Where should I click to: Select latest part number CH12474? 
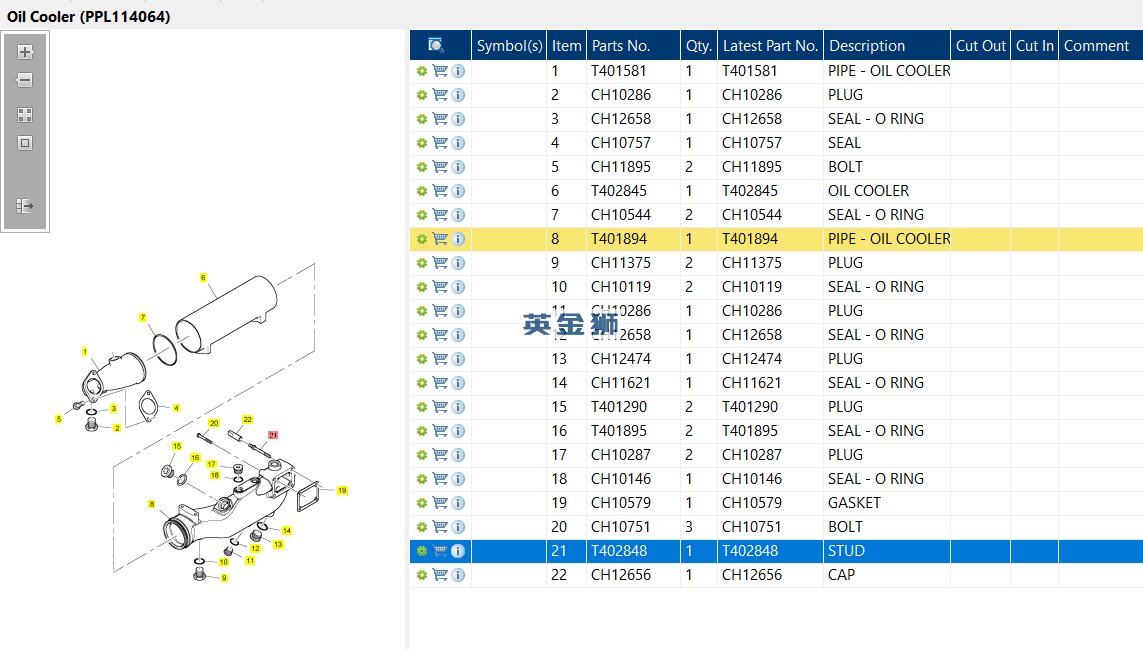coord(752,359)
